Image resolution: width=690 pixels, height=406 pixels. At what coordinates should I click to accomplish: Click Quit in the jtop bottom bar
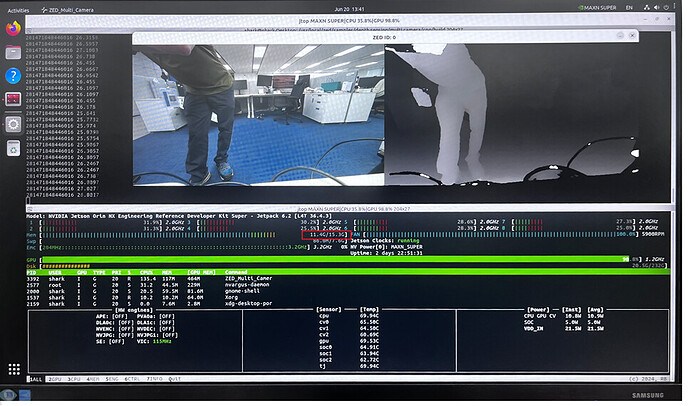175,379
